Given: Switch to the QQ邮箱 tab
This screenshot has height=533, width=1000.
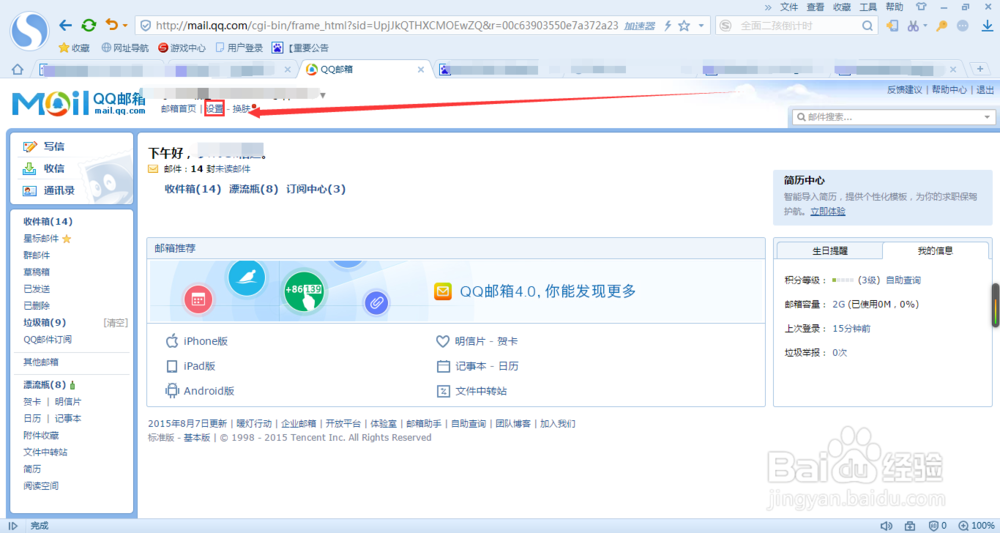Looking at the screenshot, I should pos(364,69).
